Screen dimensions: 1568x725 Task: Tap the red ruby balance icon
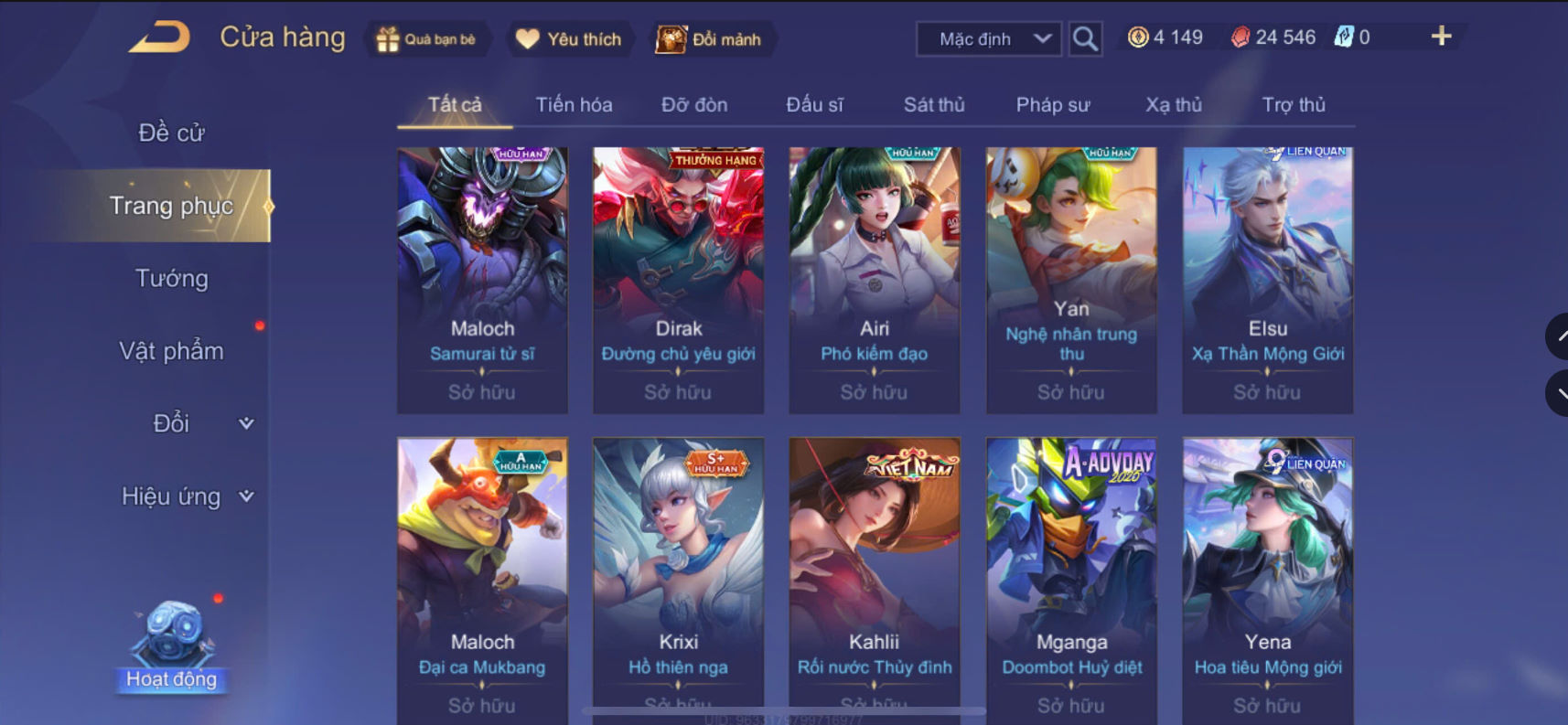[x=1240, y=37]
